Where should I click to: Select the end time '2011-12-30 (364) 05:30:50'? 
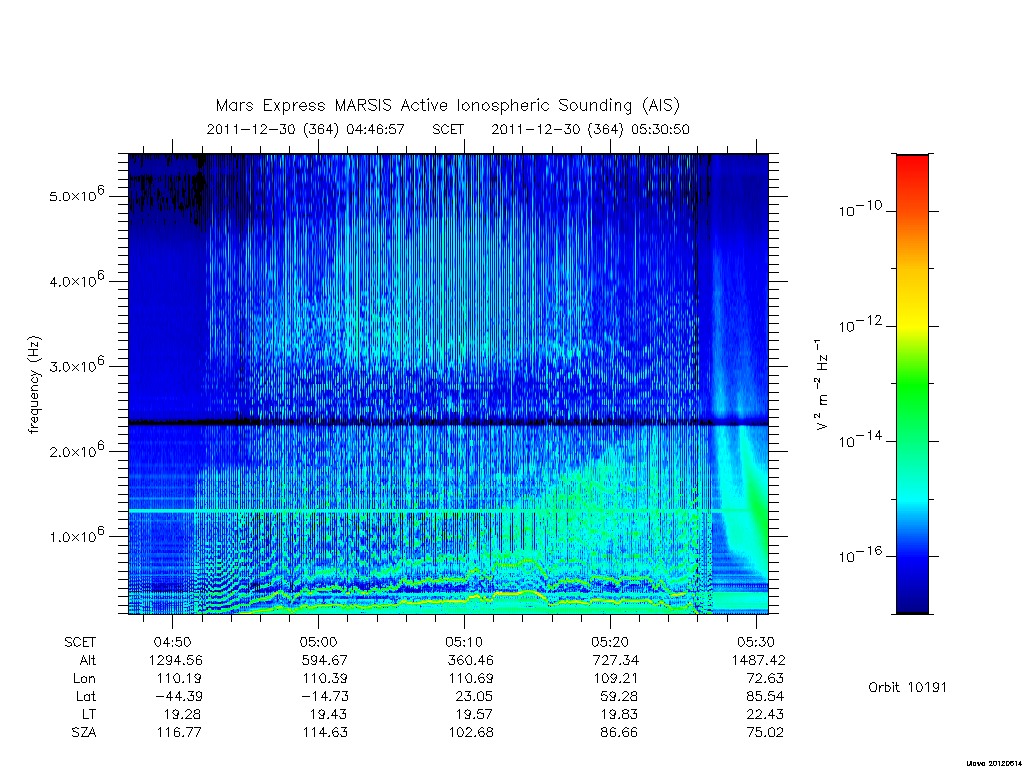click(590, 129)
